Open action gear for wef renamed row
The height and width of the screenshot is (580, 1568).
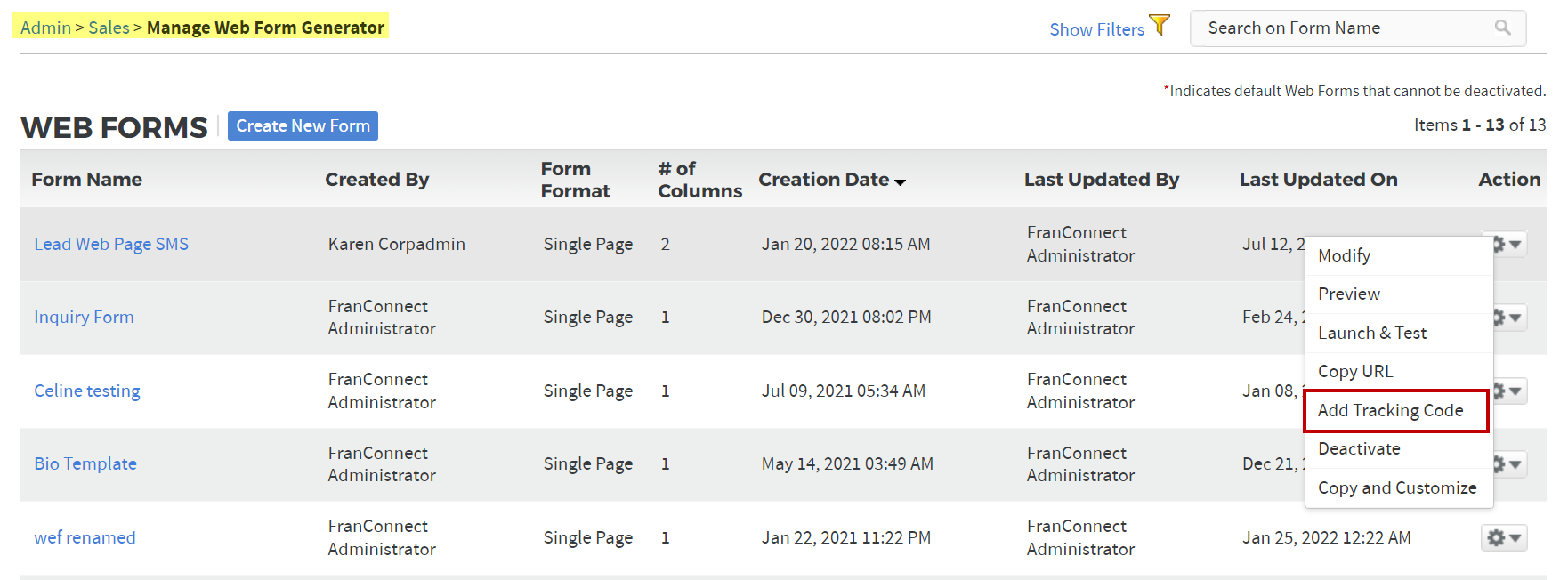tap(1504, 537)
